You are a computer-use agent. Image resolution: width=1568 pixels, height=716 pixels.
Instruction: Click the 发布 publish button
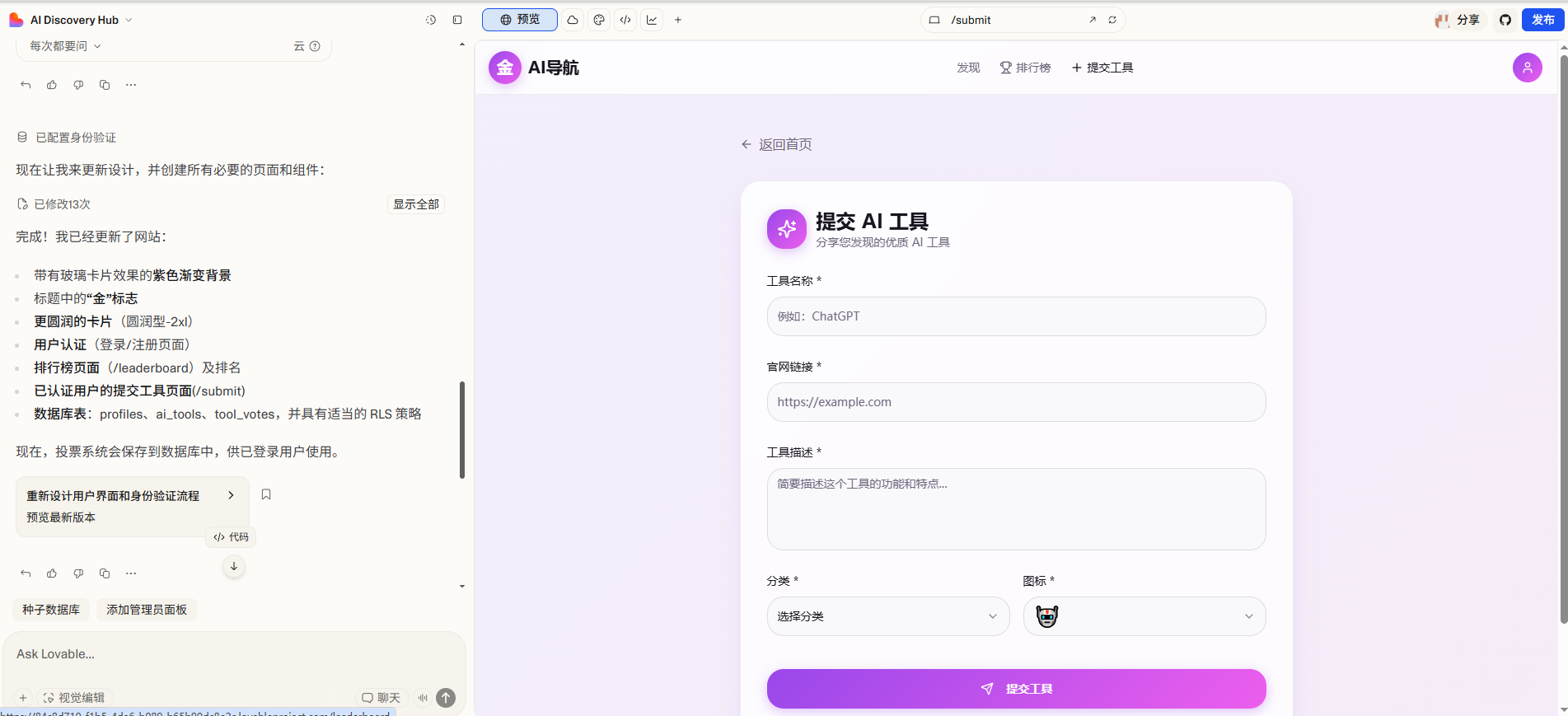point(1543,20)
